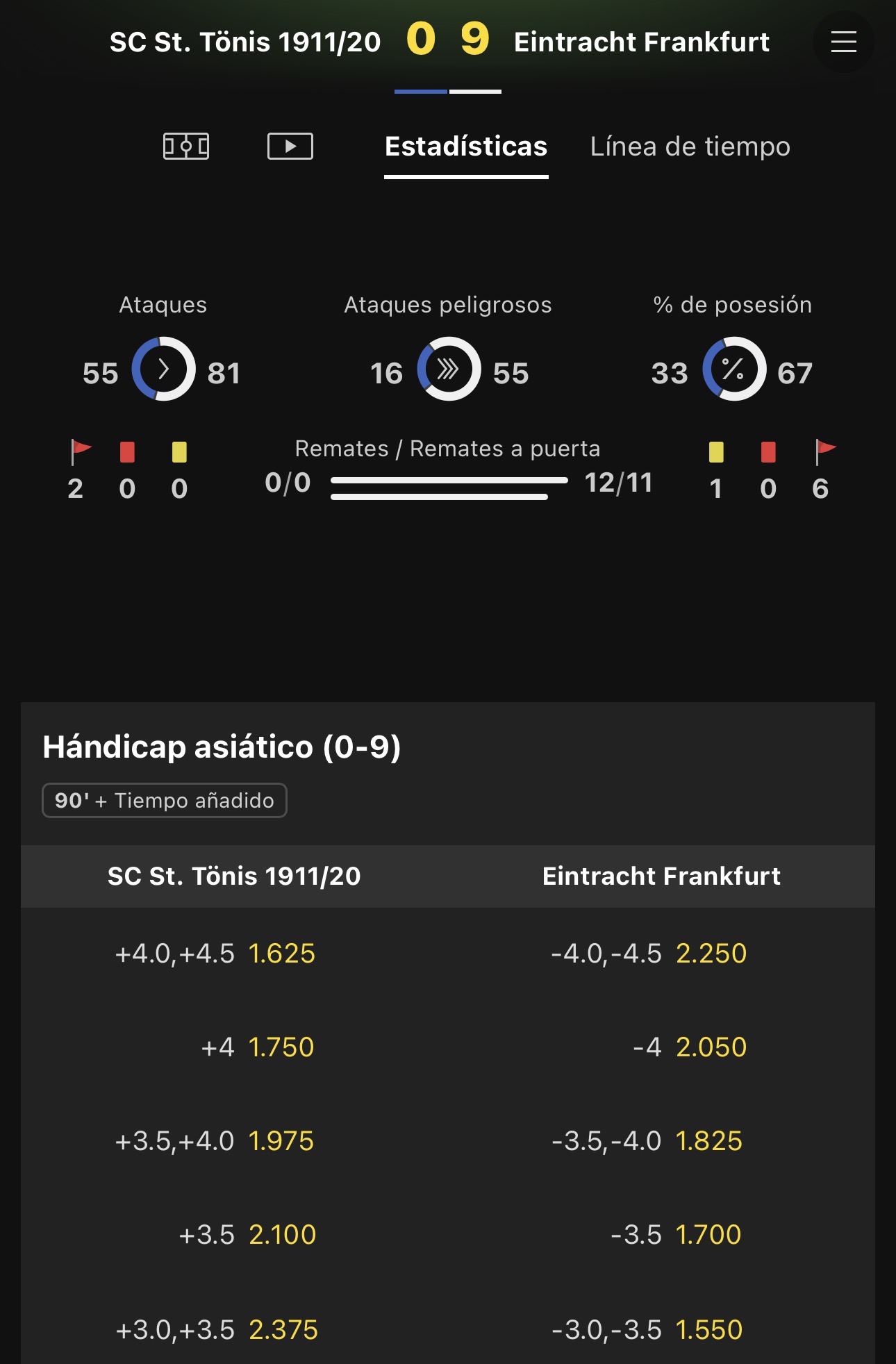This screenshot has width=896, height=1364.
Task: Click the Hándicap asiático (0-9) market header
Action: 222,747
